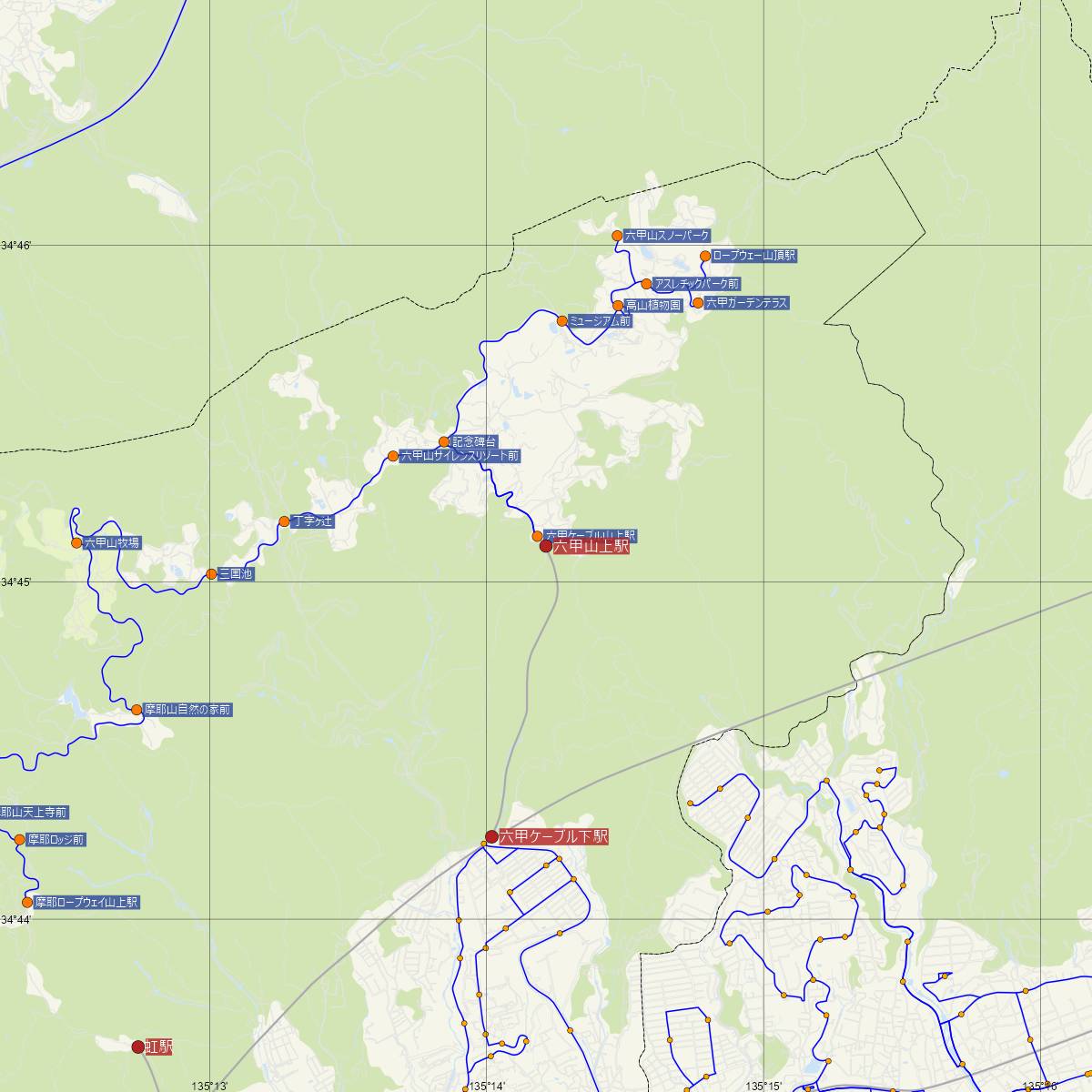Click the 摩耶山天上寺前 label at left edge
This screenshot has width=1092, height=1092.
(x=35, y=812)
